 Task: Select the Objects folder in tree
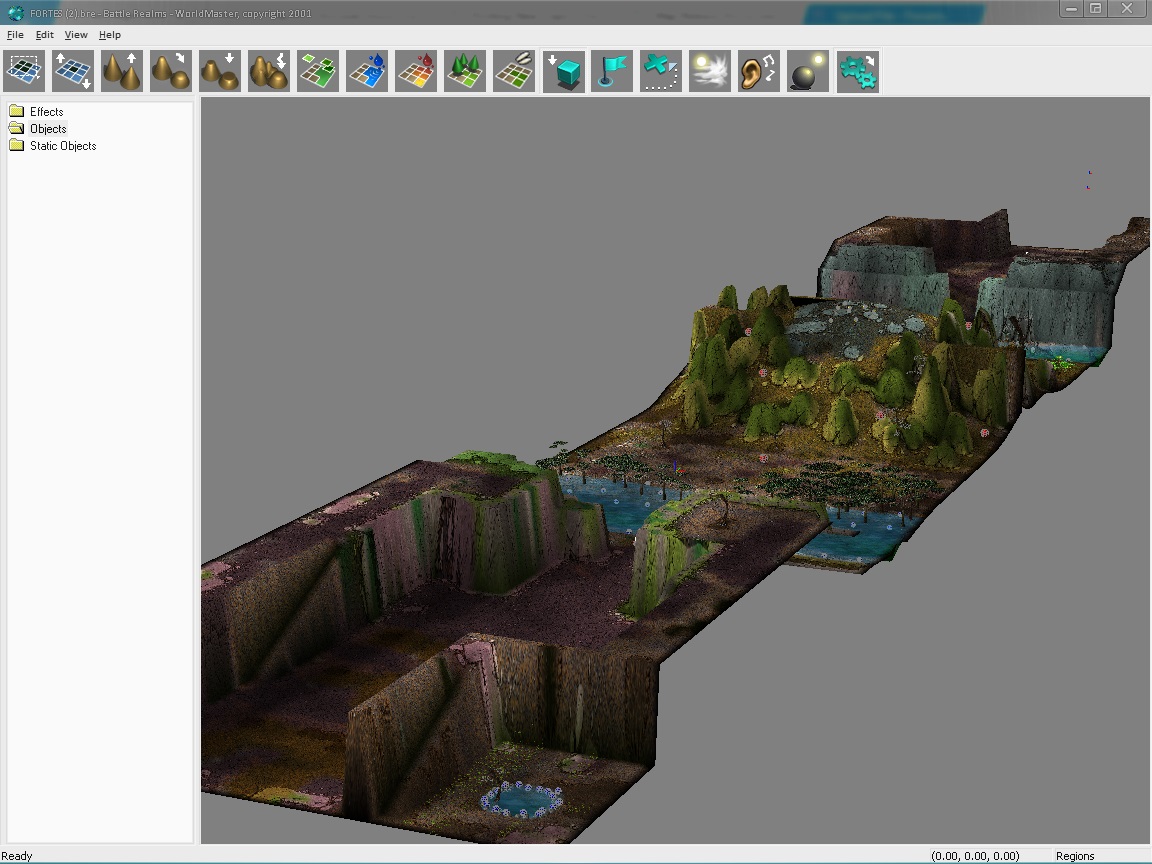click(x=48, y=129)
